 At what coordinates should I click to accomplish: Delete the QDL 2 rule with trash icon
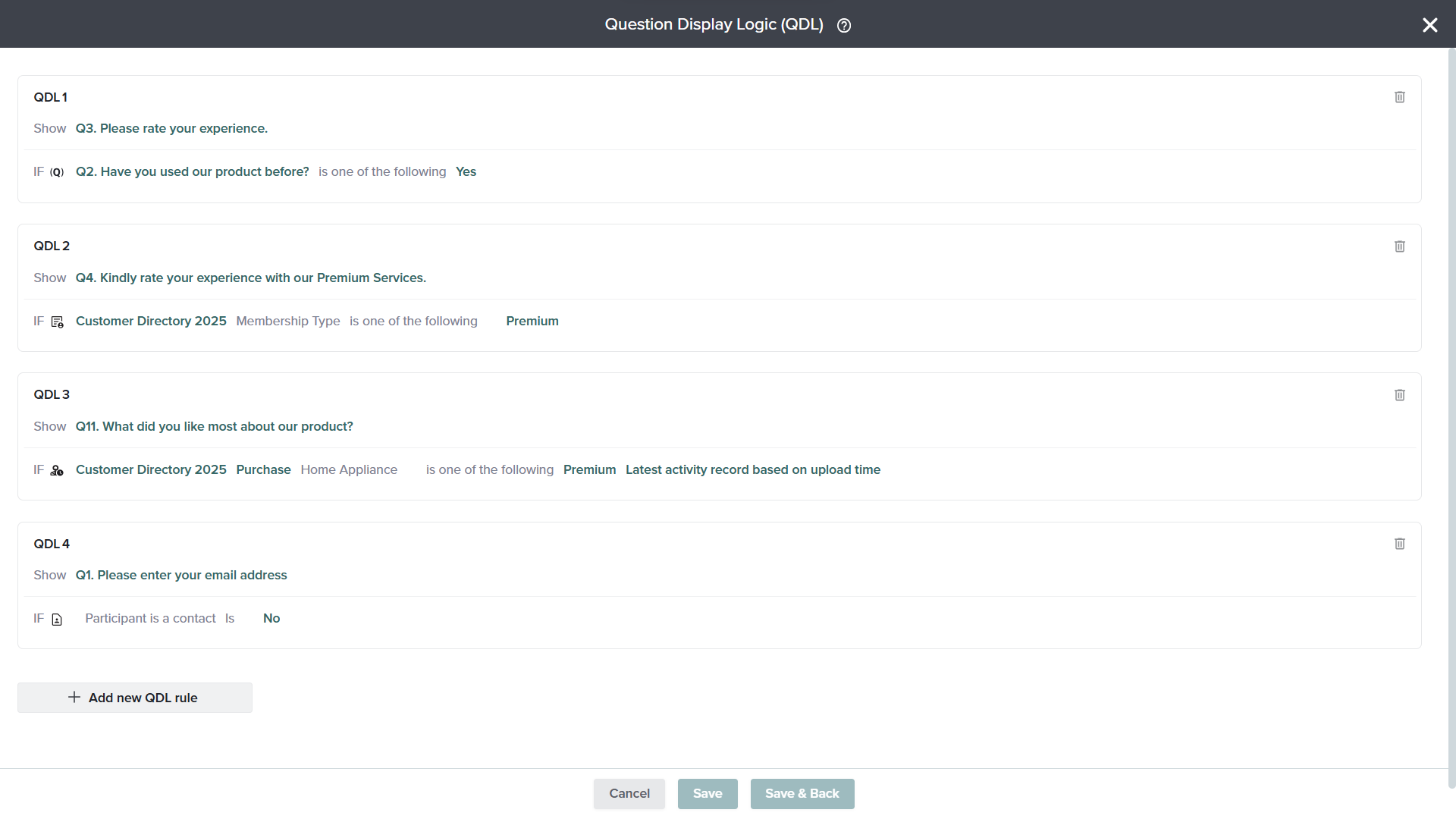coord(1400,246)
